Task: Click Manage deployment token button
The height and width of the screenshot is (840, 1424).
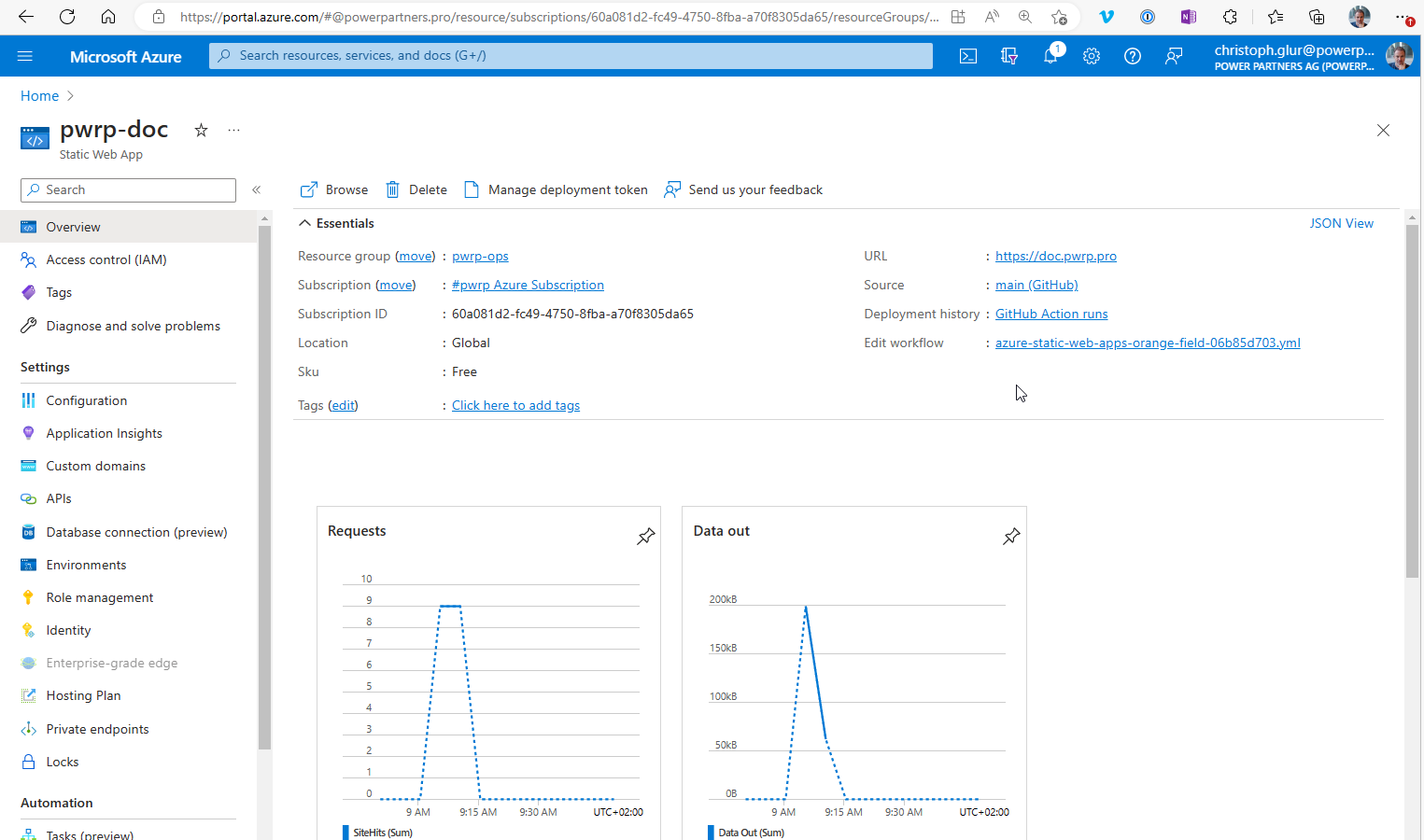Action: [556, 189]
